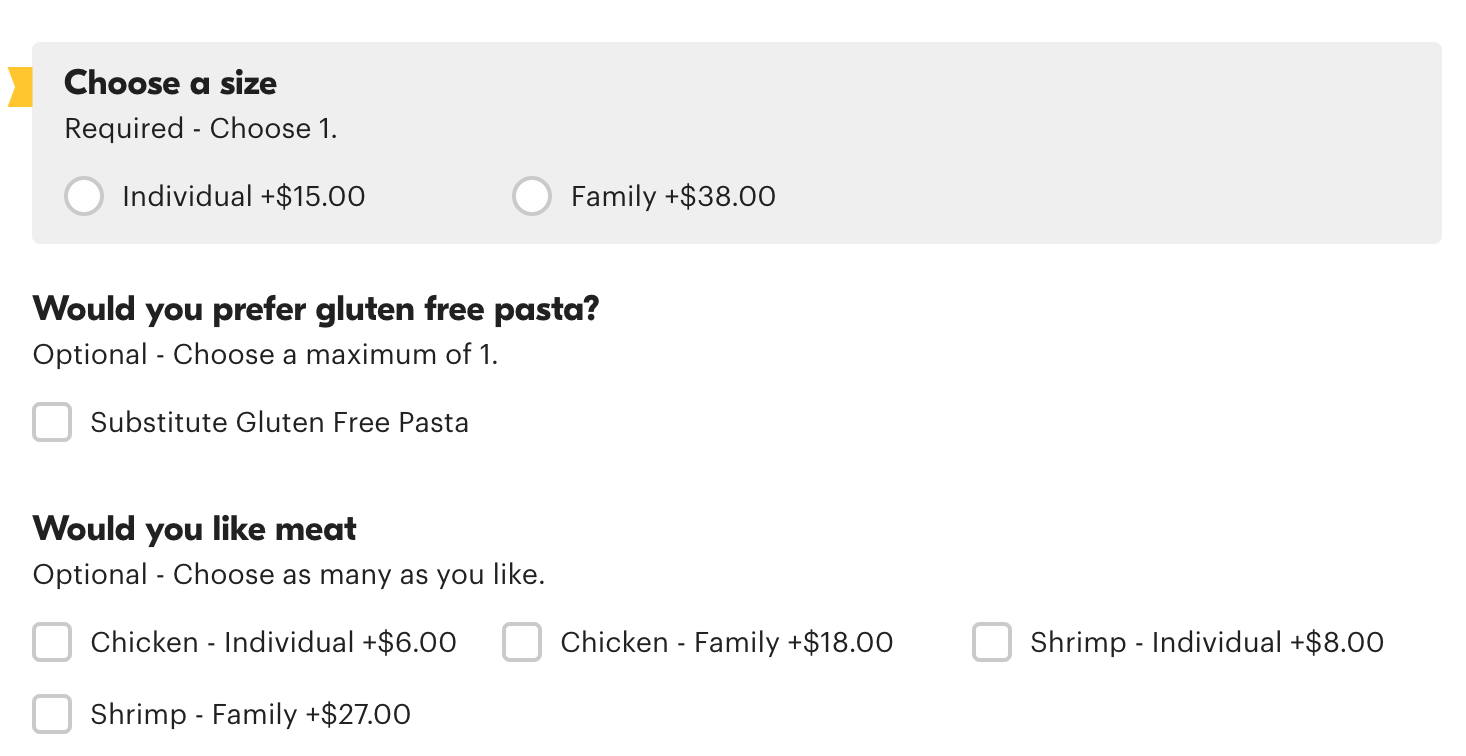
Task: Click the empty radio circle beside Individual
Action: pos(84,196)
